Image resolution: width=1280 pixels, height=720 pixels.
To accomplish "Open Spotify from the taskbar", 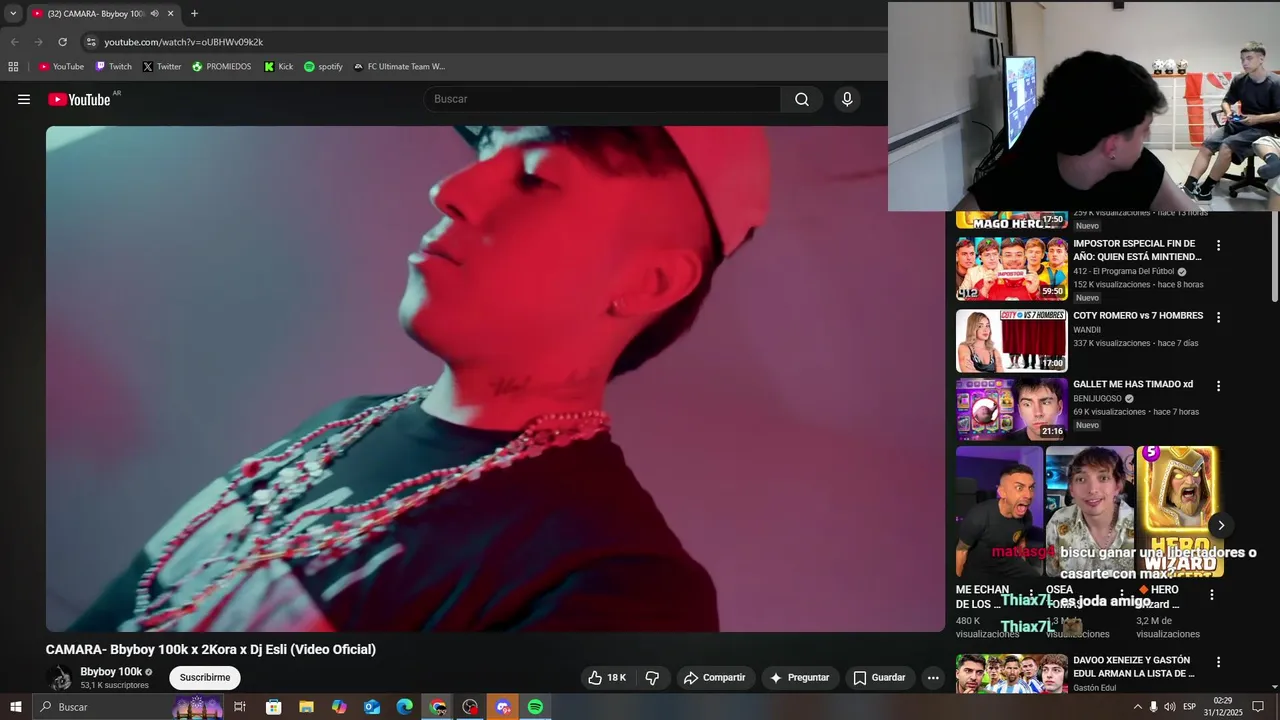I will (x=535, y=707).
